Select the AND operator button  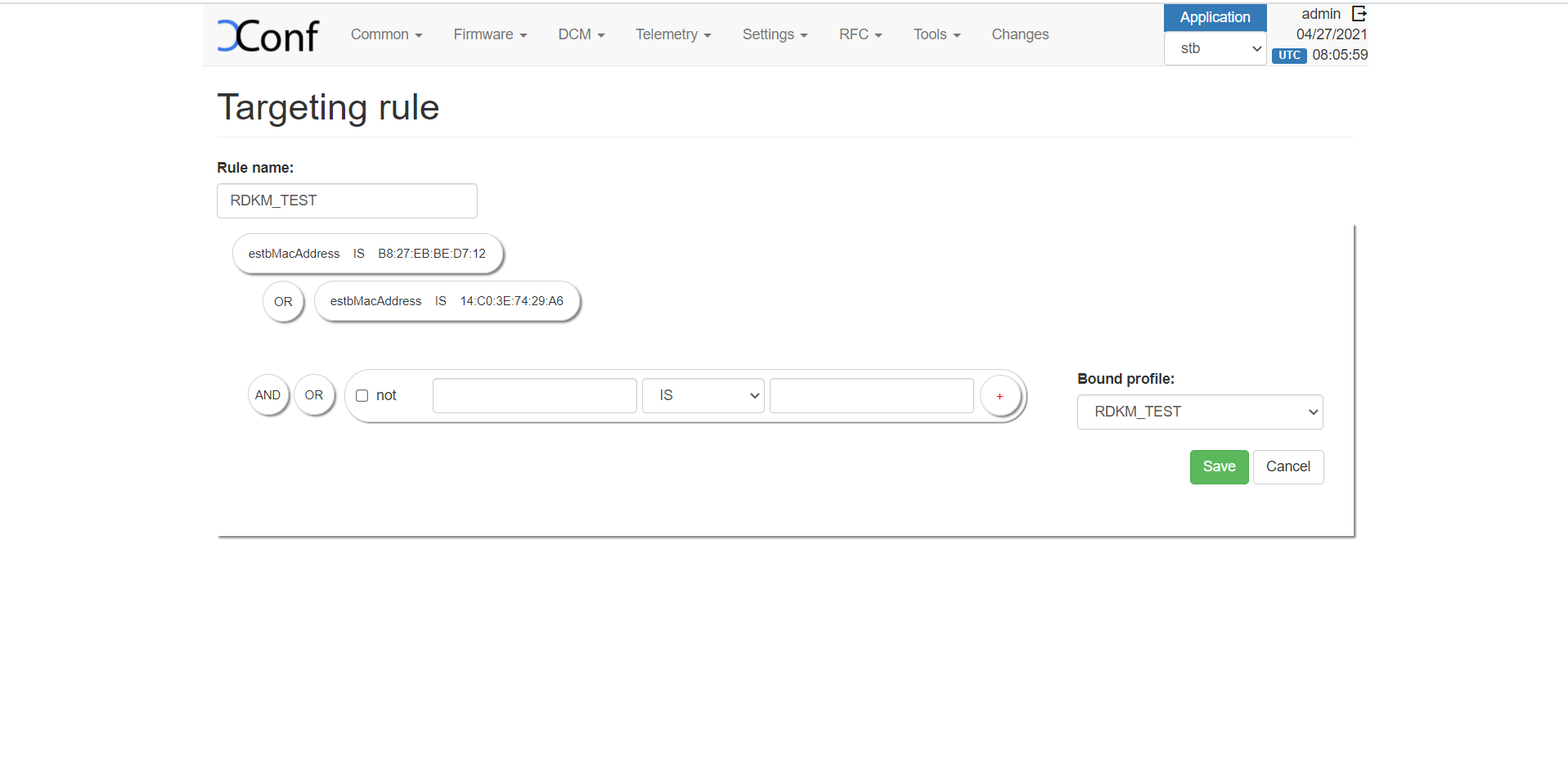pyautogui.click(x=267, y=395)
